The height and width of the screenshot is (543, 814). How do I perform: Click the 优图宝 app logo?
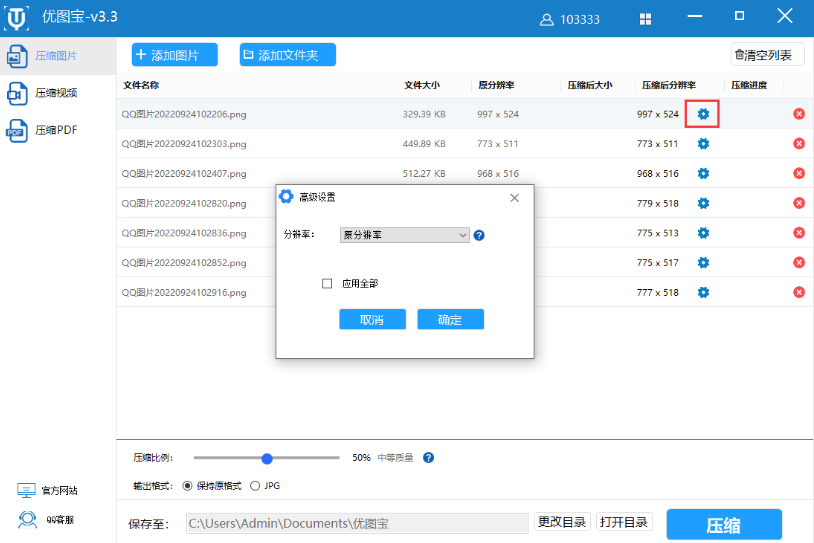(x=16, y=18)
